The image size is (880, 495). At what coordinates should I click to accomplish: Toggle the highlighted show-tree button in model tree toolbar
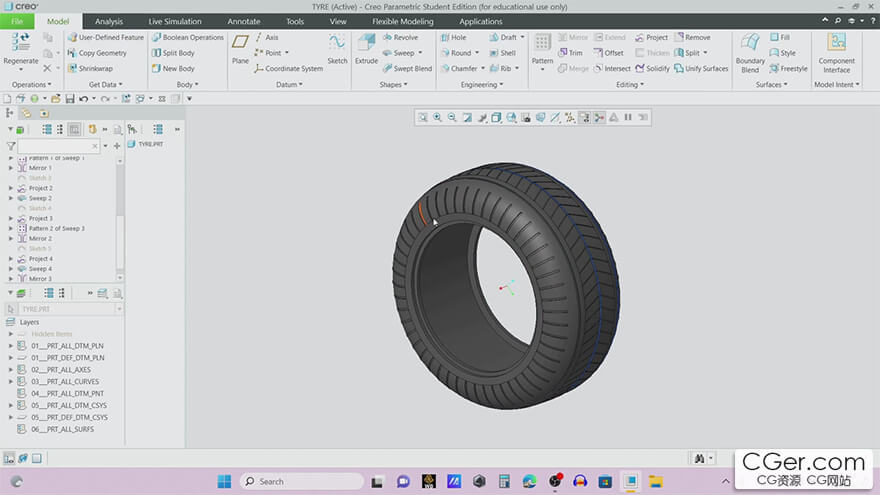(74, 129)
